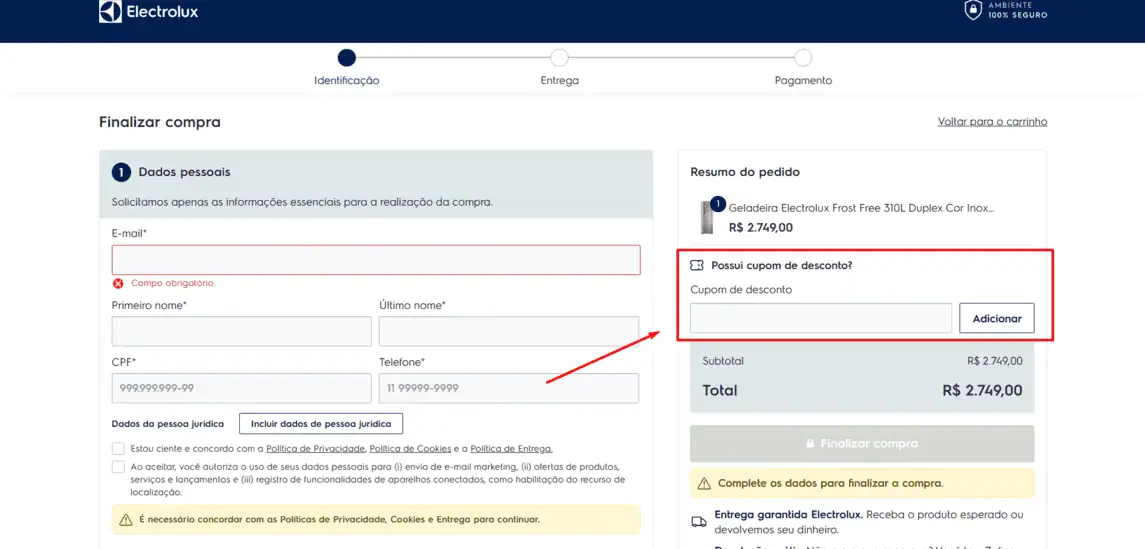Click the red error icon under E-mail

118,283
